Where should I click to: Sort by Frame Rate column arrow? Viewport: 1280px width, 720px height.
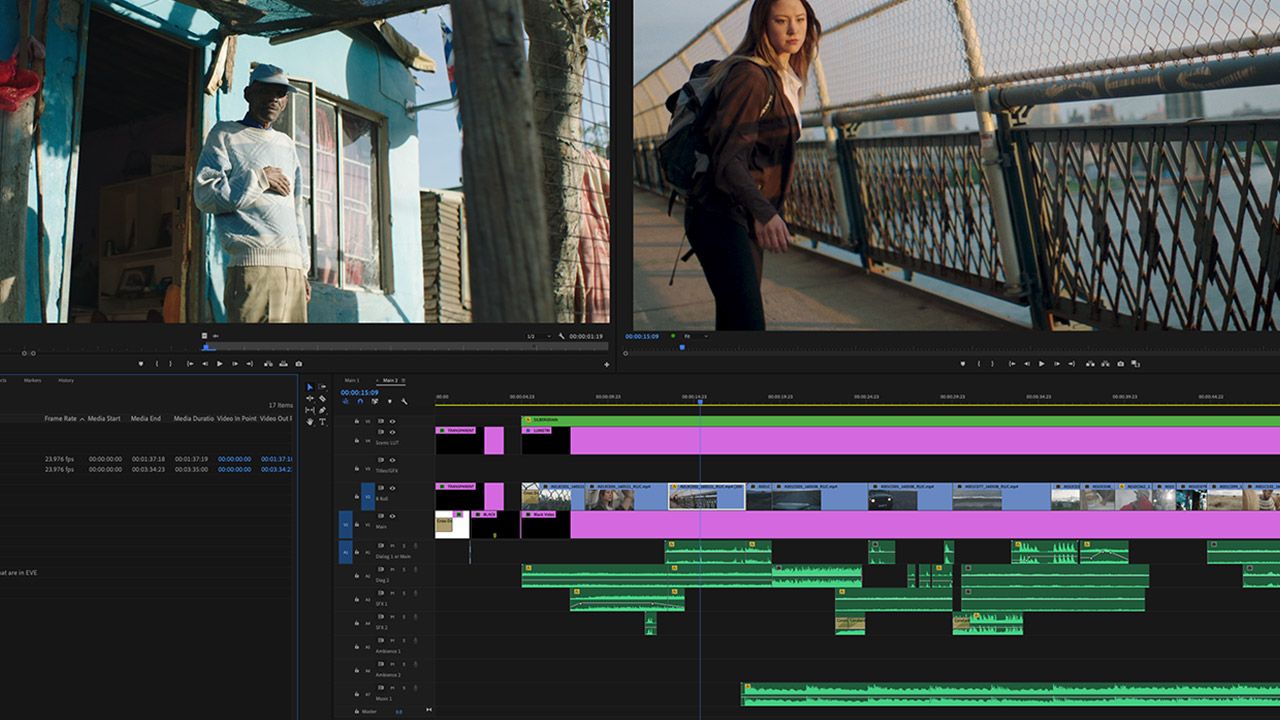(x=82, y=419)
